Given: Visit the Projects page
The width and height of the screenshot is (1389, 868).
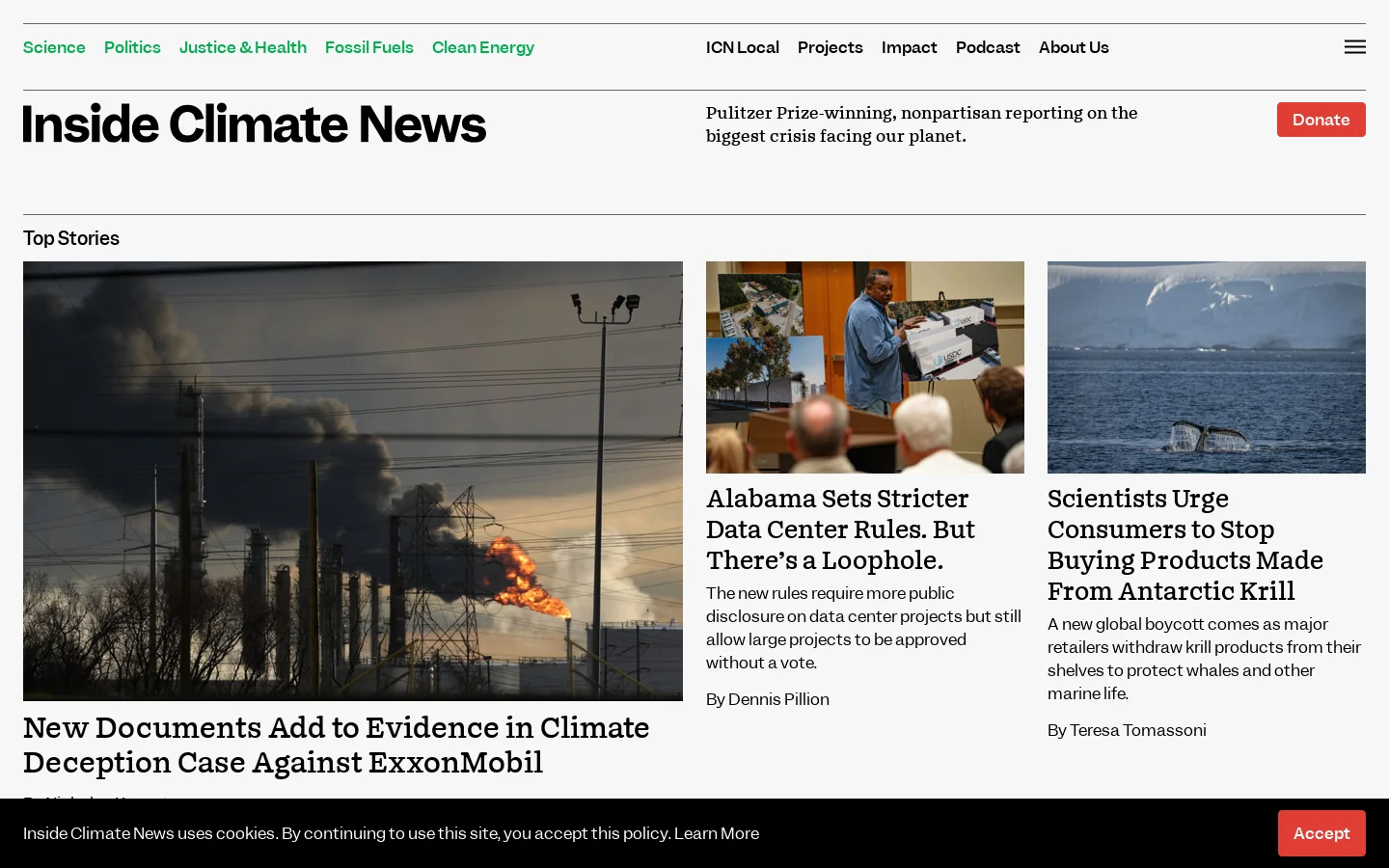Looking at the screenshot, I should click(x=831, y=47).
